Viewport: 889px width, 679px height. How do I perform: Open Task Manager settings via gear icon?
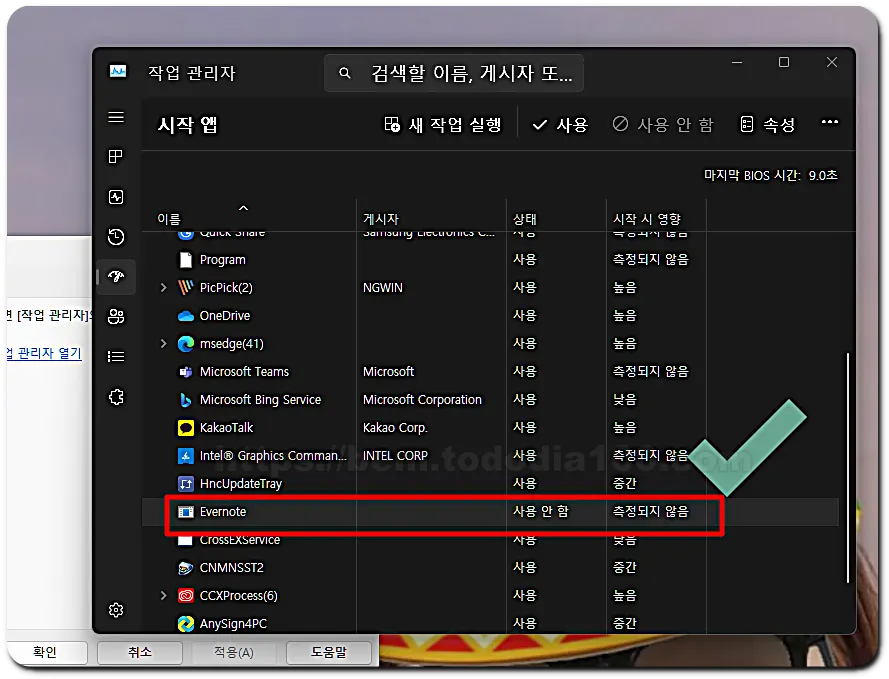116,610
